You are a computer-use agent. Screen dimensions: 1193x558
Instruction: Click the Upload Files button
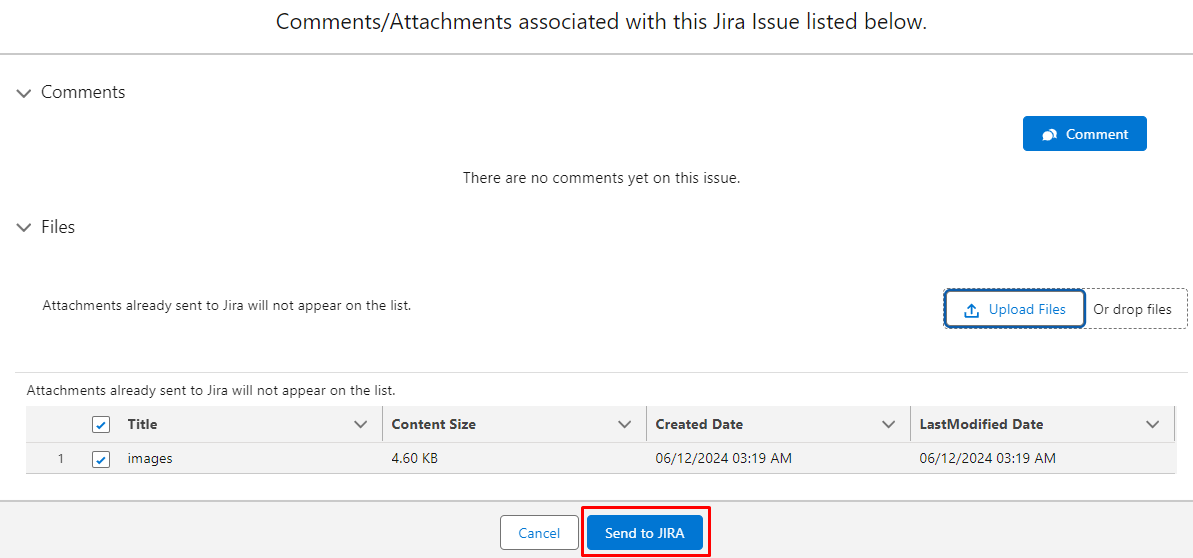click(1015, 309)
